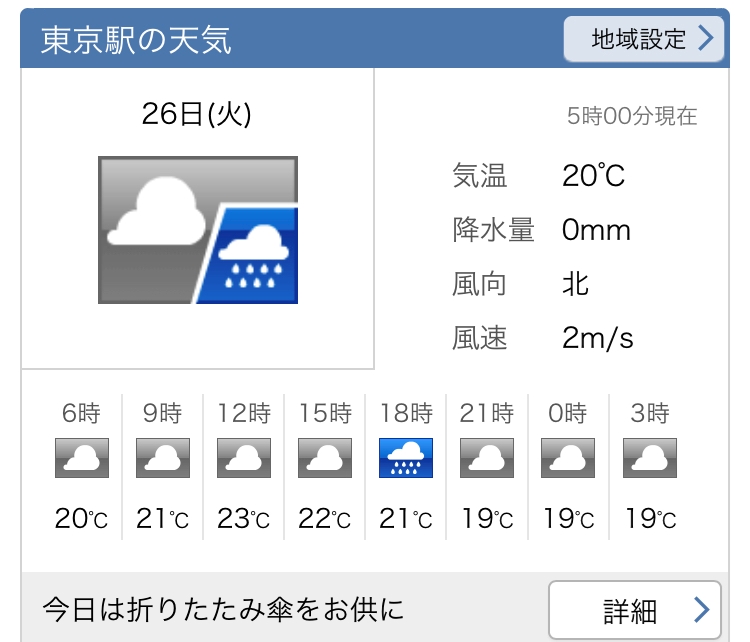Click the 21時 cloudy forecast icon

487,458
